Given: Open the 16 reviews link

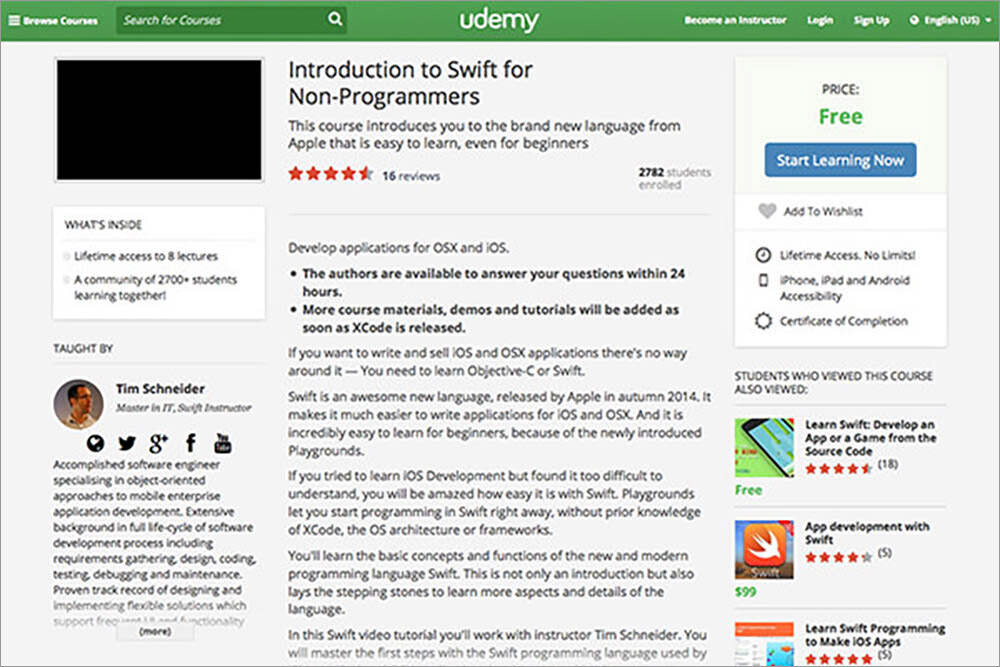Looking at the screenshot, I should (411, 176).
